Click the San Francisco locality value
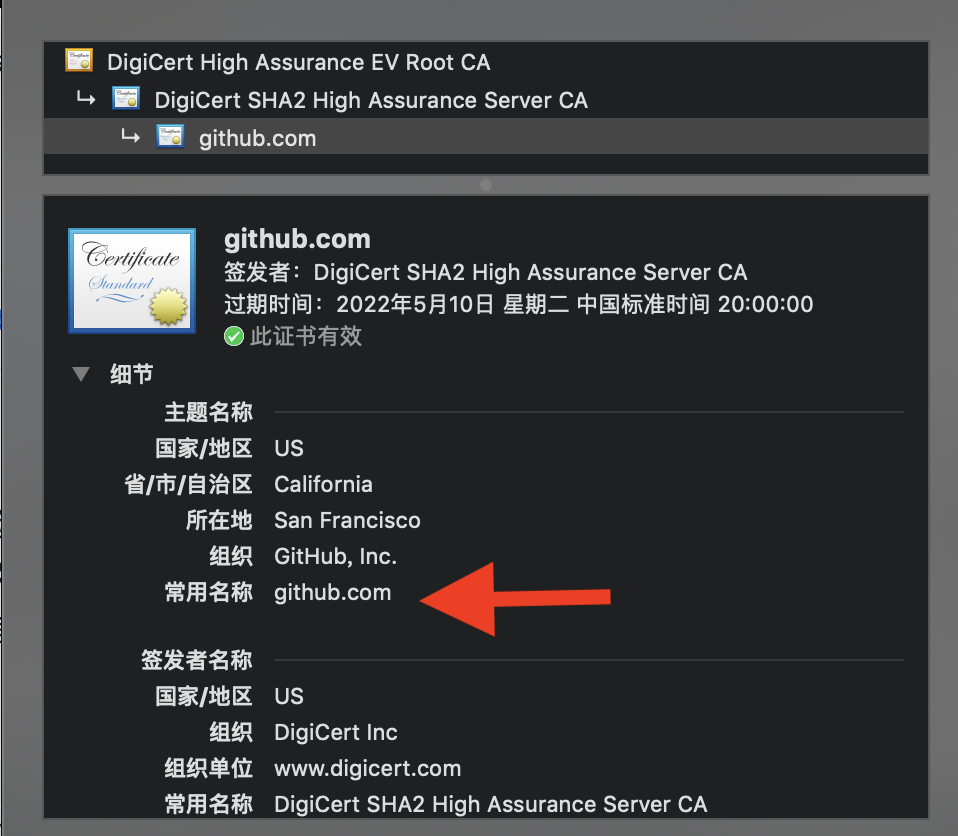The height and width of the screenshot is (836, 958). [347, 520]
